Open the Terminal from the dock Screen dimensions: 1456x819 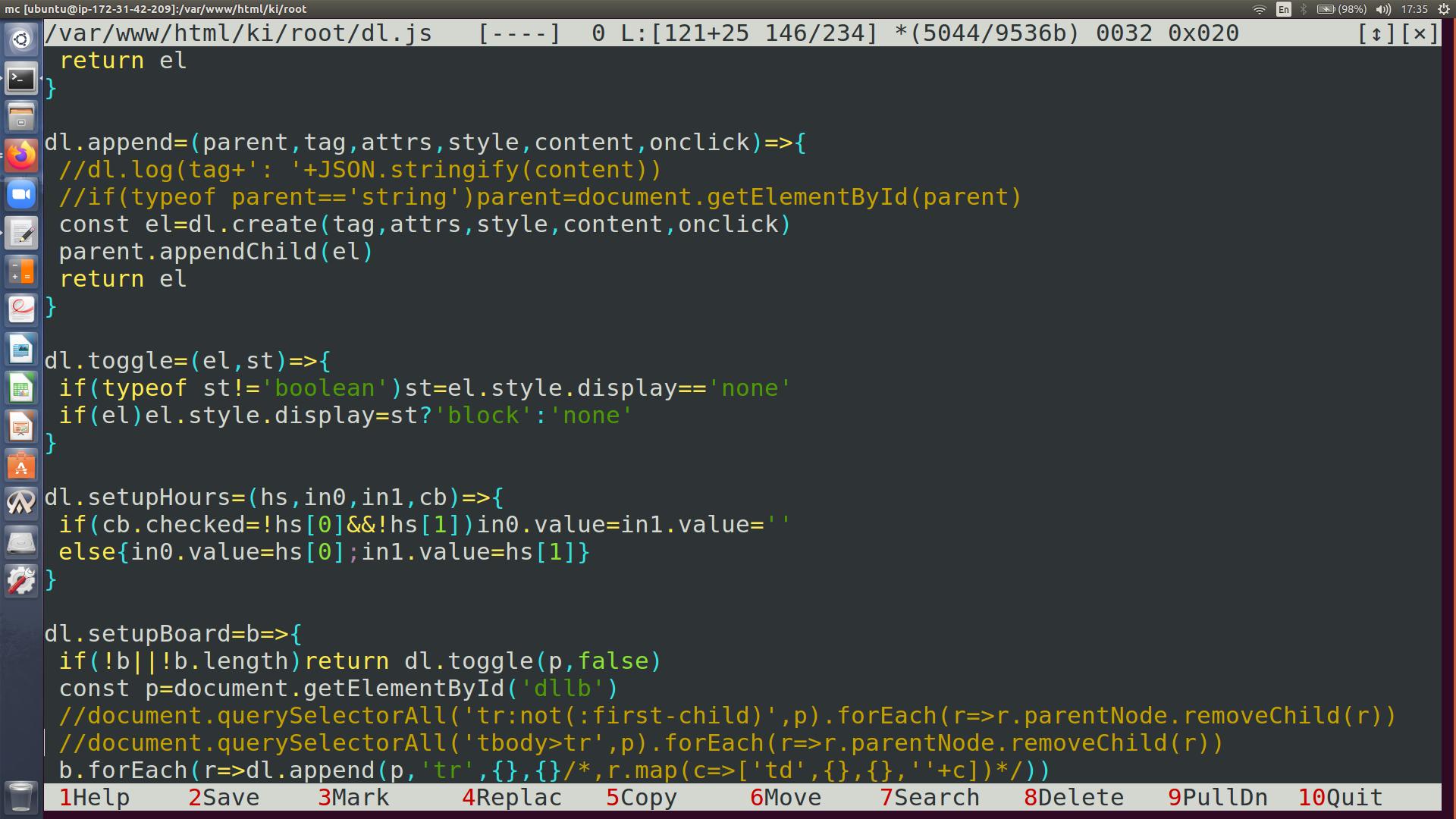(x=21, y=78)
